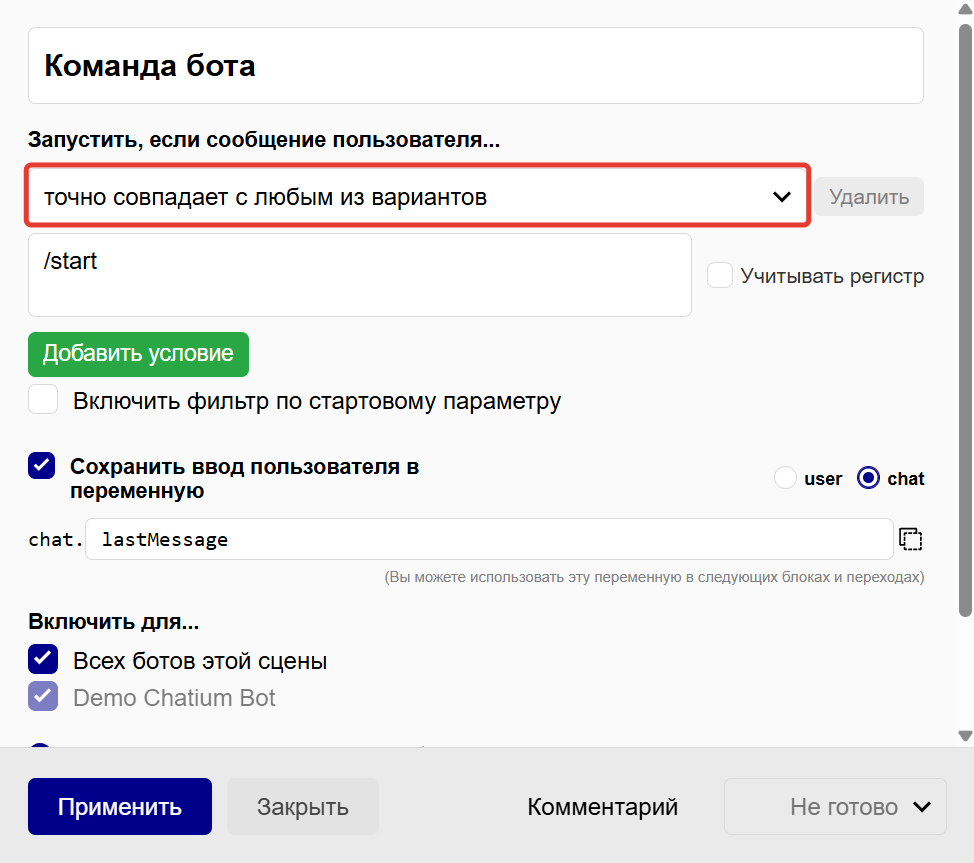The image size is (974, 863).
Task: Click the "Применить" button
Action: coord(120,806)
